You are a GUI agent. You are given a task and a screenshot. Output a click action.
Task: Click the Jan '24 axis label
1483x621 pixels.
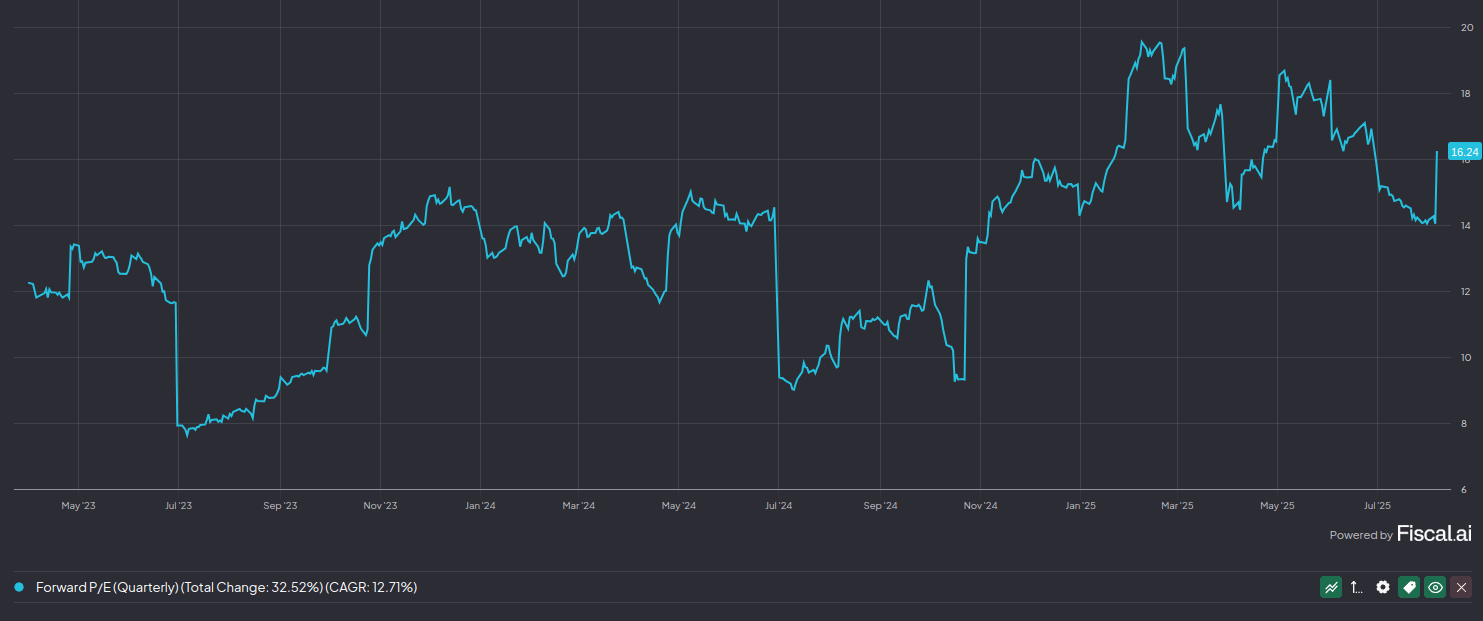click(480, 506)
